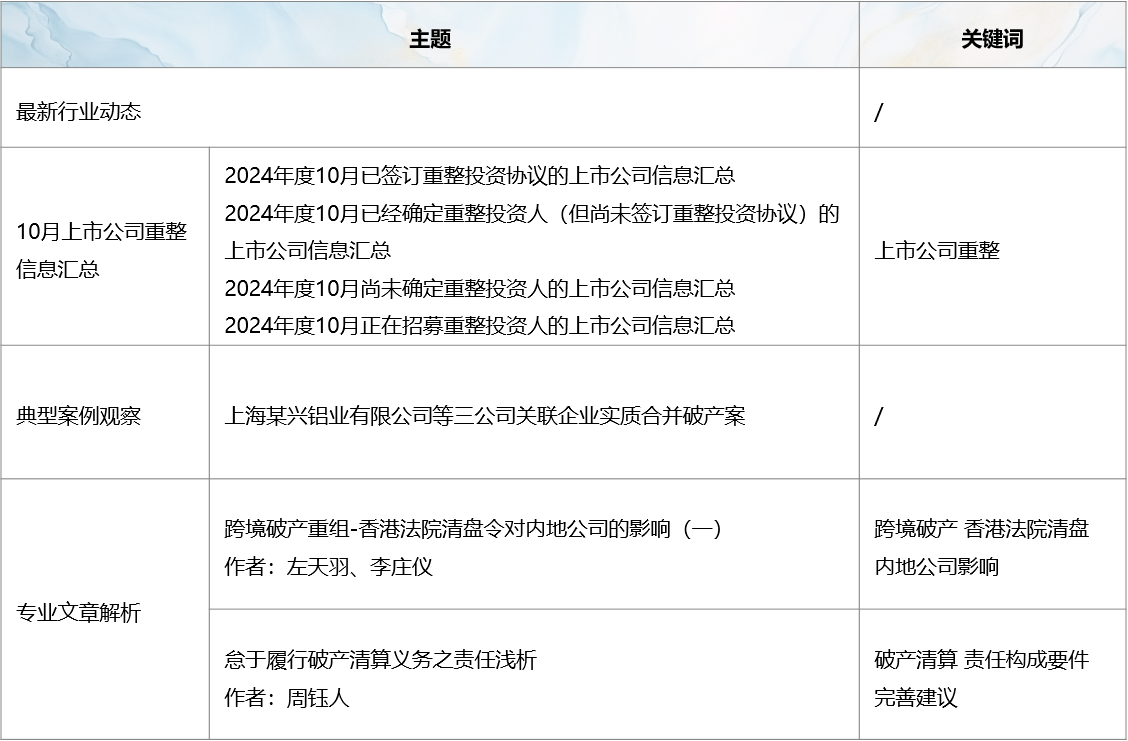Select the 专业文章解析 category cell

pos(79,613)
